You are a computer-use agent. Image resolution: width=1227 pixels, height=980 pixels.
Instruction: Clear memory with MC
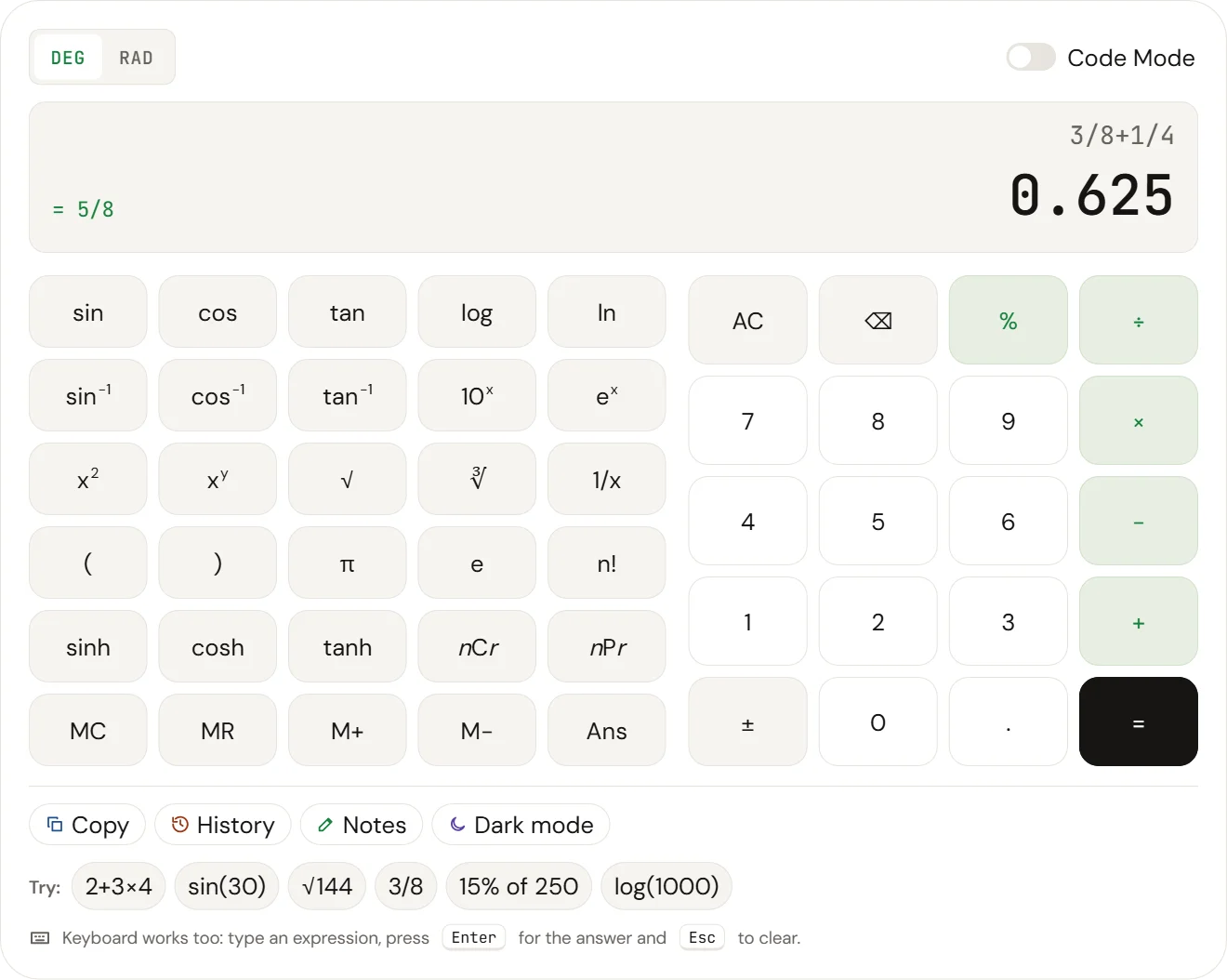pos(88,730)
